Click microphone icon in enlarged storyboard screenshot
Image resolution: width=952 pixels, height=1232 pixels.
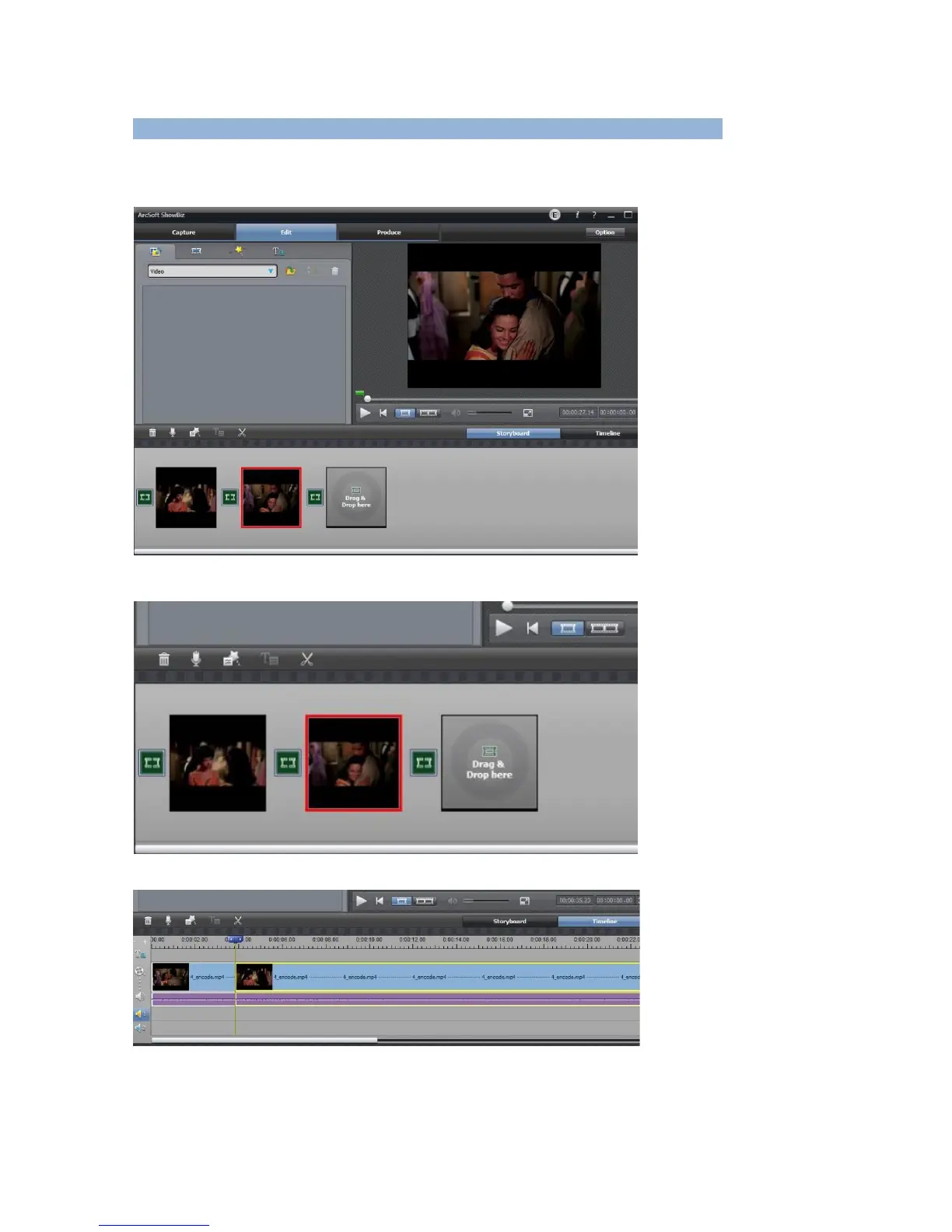[196, 659]
